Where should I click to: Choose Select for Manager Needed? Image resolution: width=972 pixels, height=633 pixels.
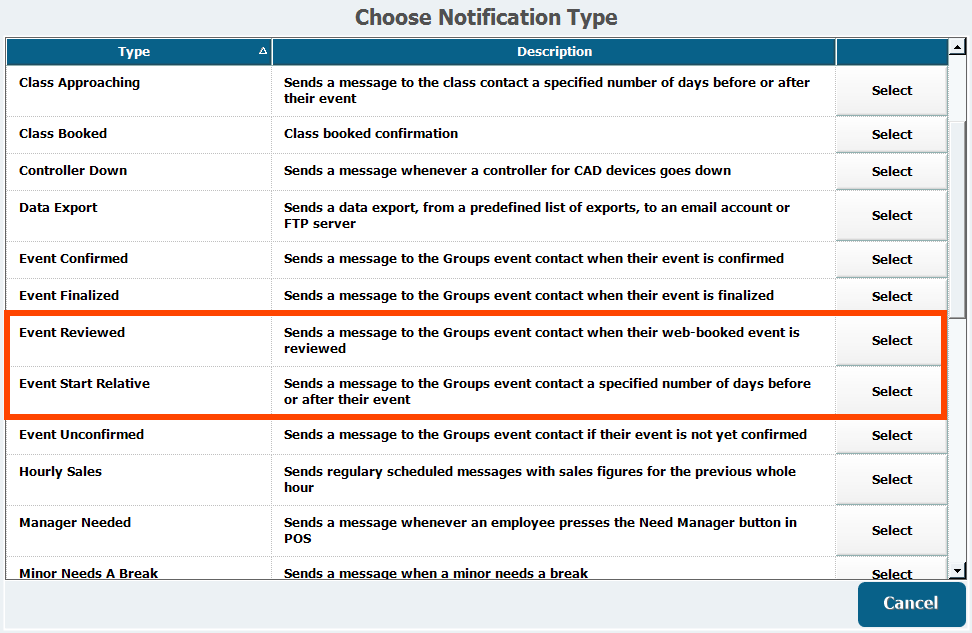(891, 530)
